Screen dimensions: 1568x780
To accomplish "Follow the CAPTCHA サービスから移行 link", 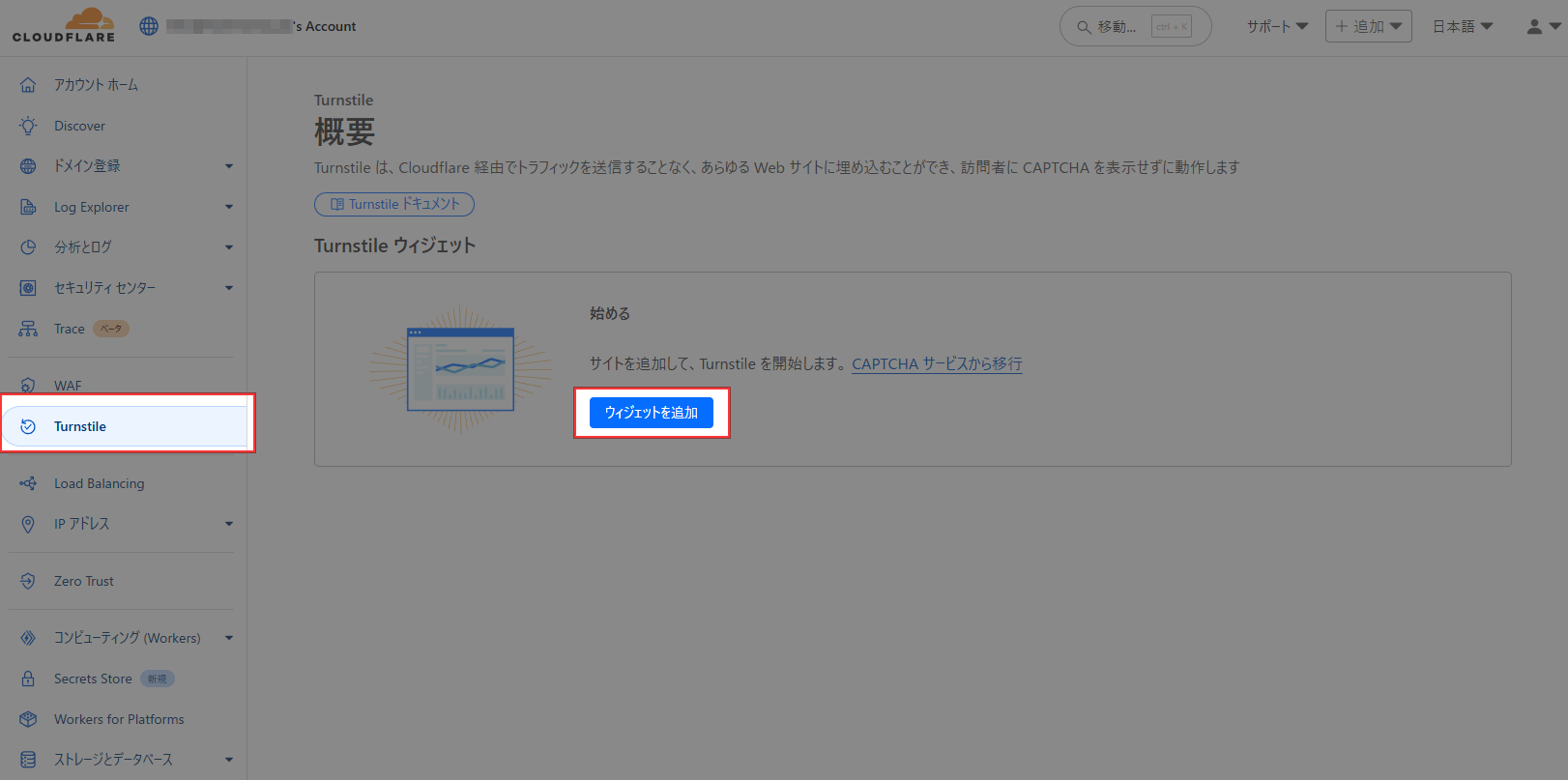I will [x=937, y=363].
